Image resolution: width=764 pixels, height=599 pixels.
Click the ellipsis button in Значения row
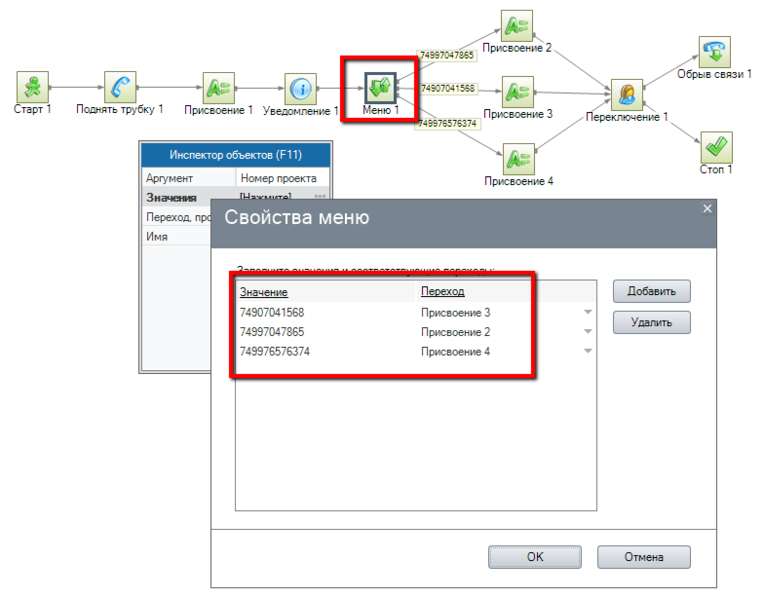(x=320, y=195)
